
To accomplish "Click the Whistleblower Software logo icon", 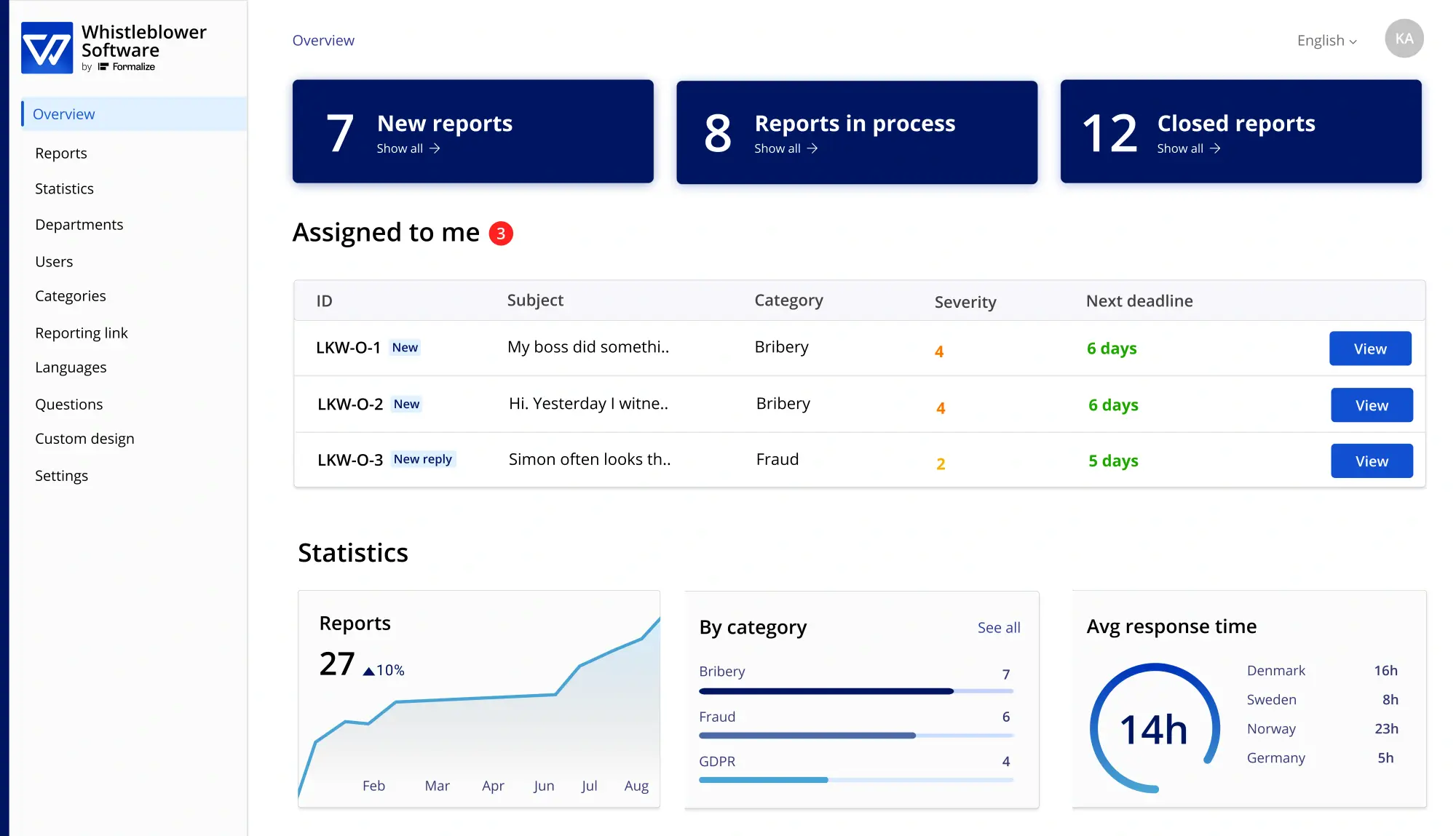I will (47, 48).
